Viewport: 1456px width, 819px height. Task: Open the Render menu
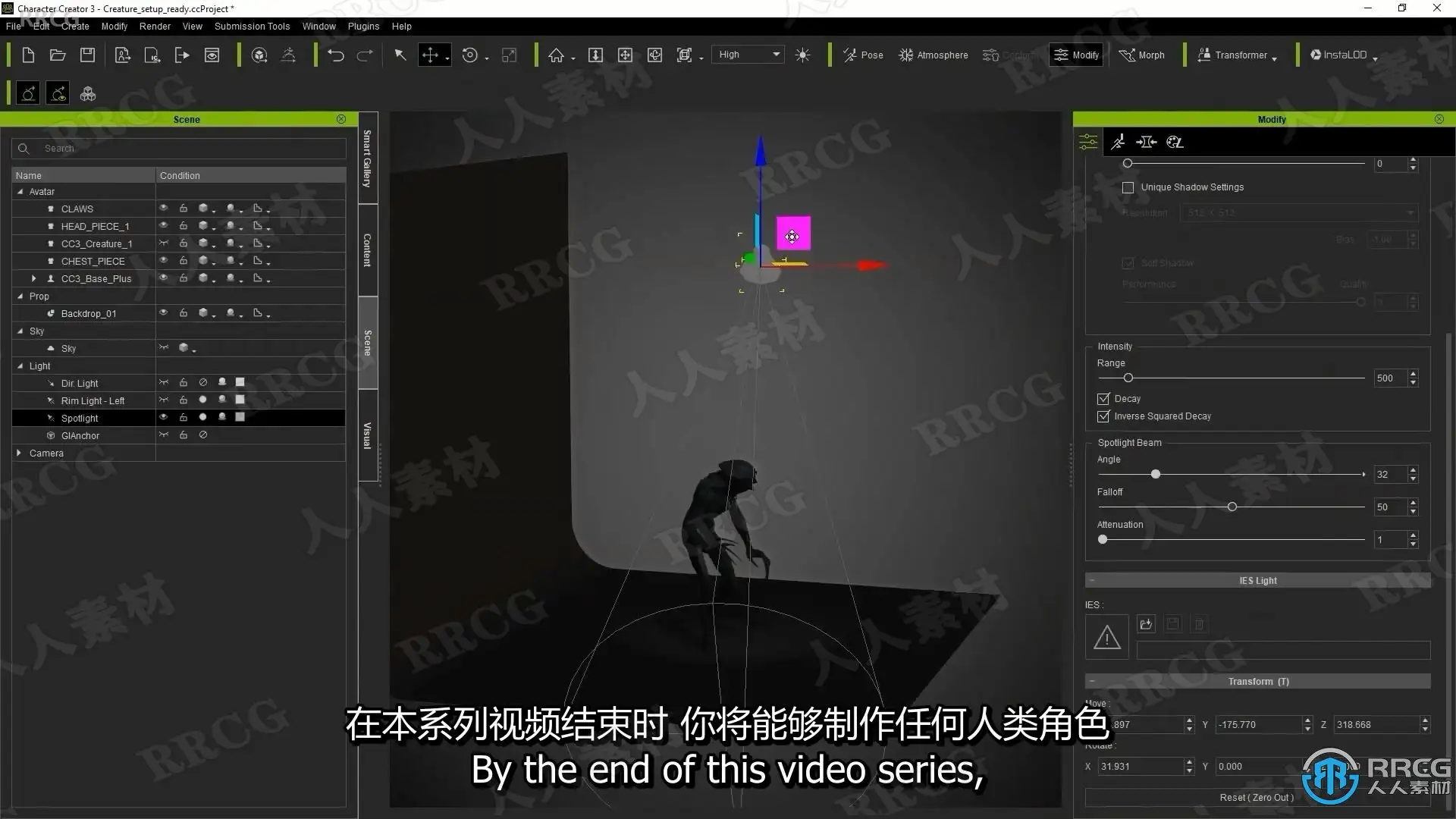(x=155, y=26)
